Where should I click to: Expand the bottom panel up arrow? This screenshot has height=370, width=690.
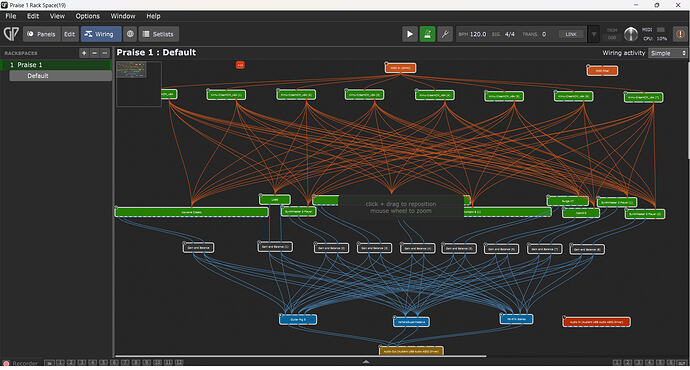tap(366, 362)
